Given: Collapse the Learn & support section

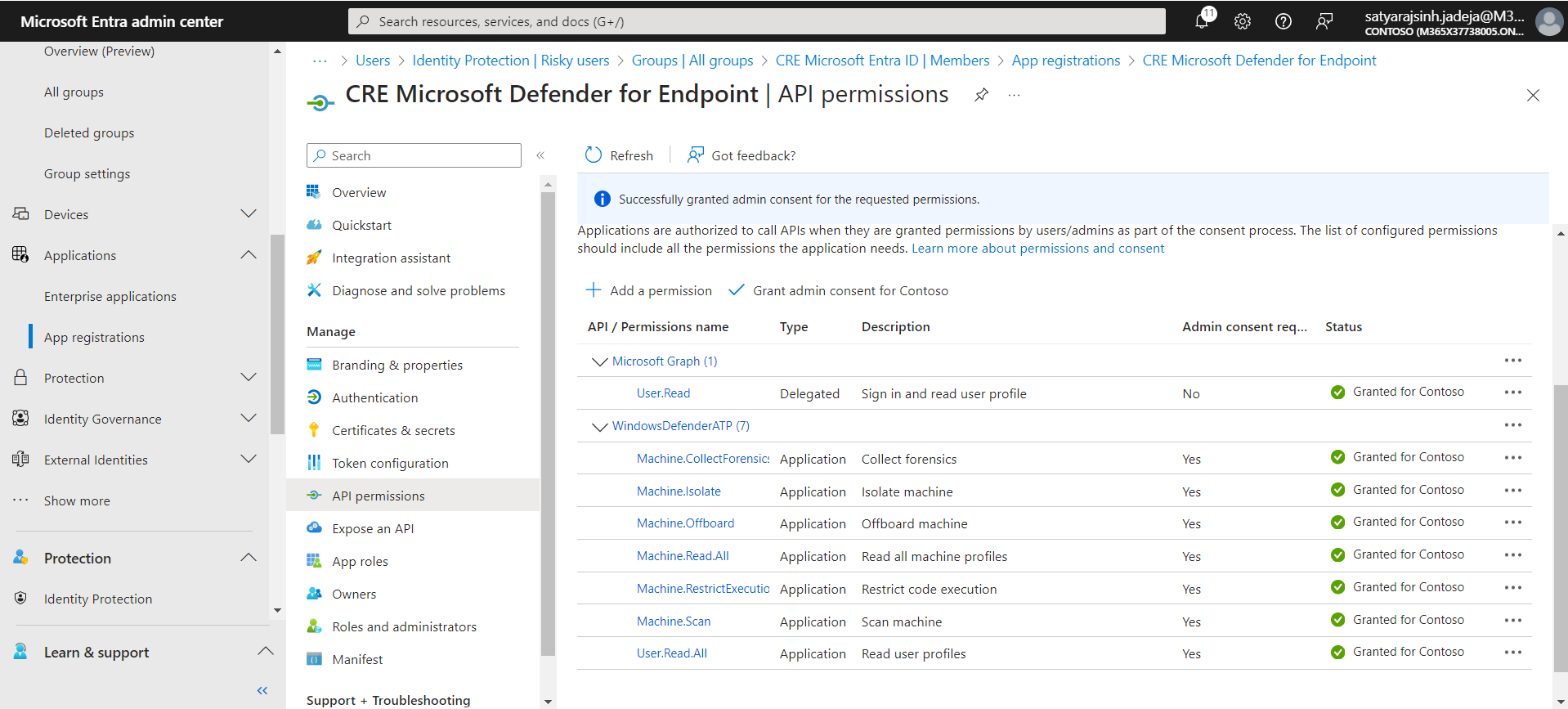Looking at the screenshot, I should pos(265,651).
